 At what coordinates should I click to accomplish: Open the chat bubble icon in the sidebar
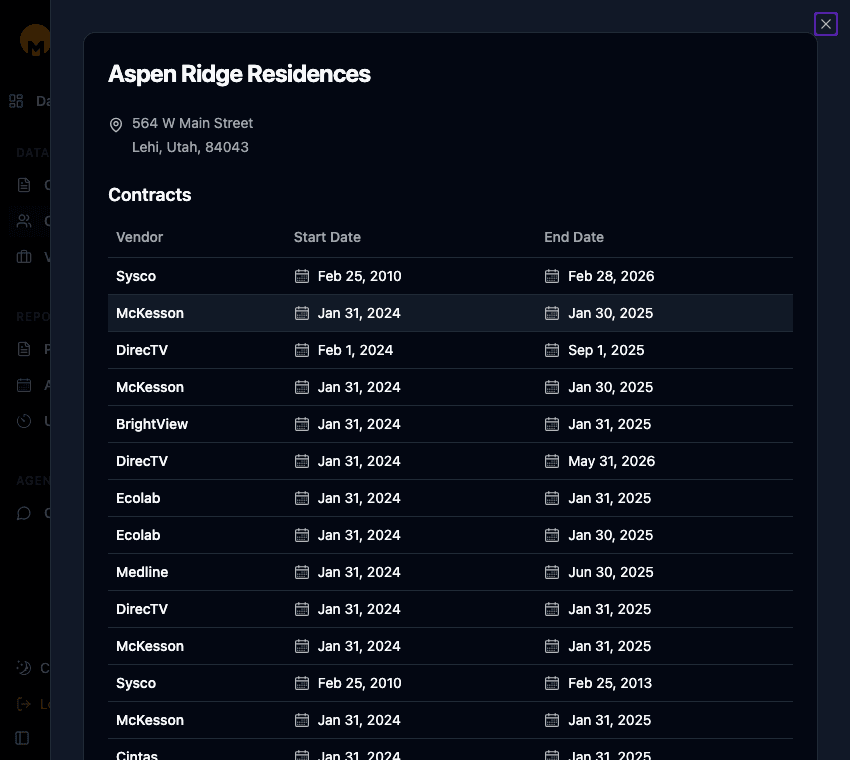click(24, 513)
